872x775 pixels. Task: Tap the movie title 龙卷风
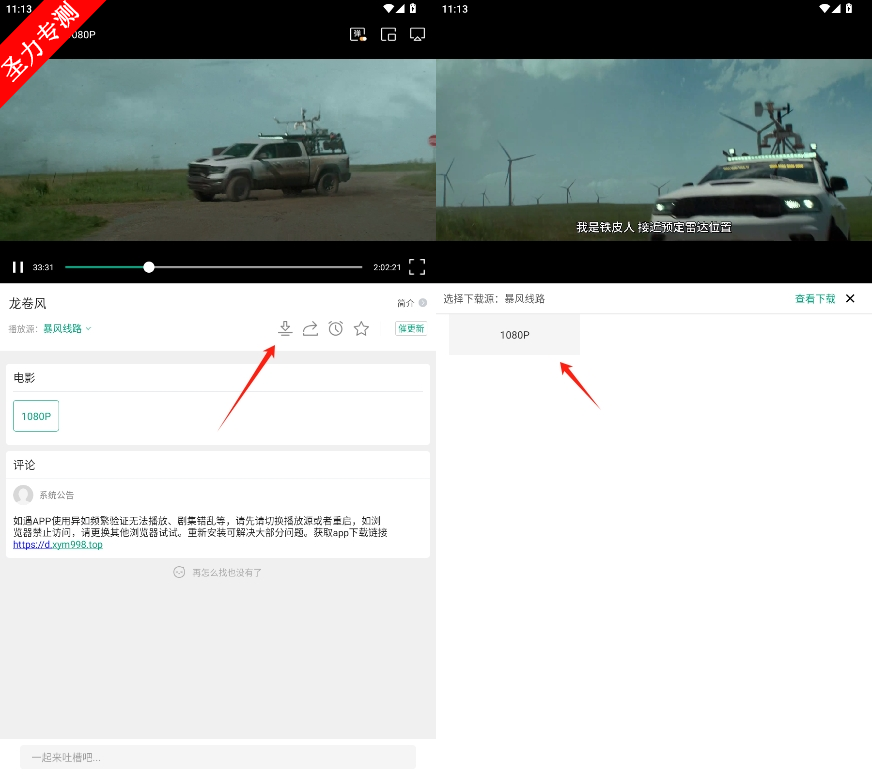tap(27, 304)
